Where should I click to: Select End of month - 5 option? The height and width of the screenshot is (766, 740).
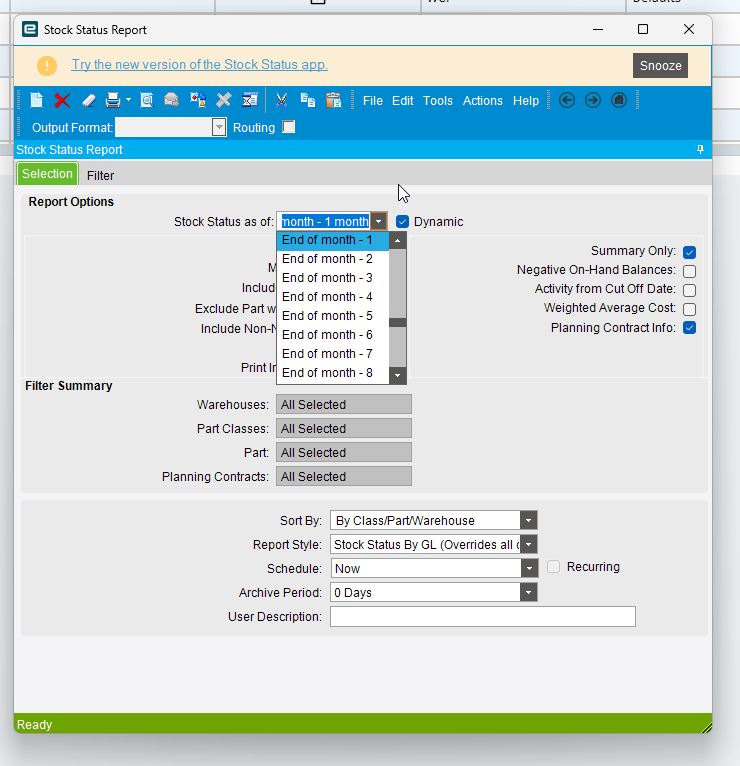(333, 316)
